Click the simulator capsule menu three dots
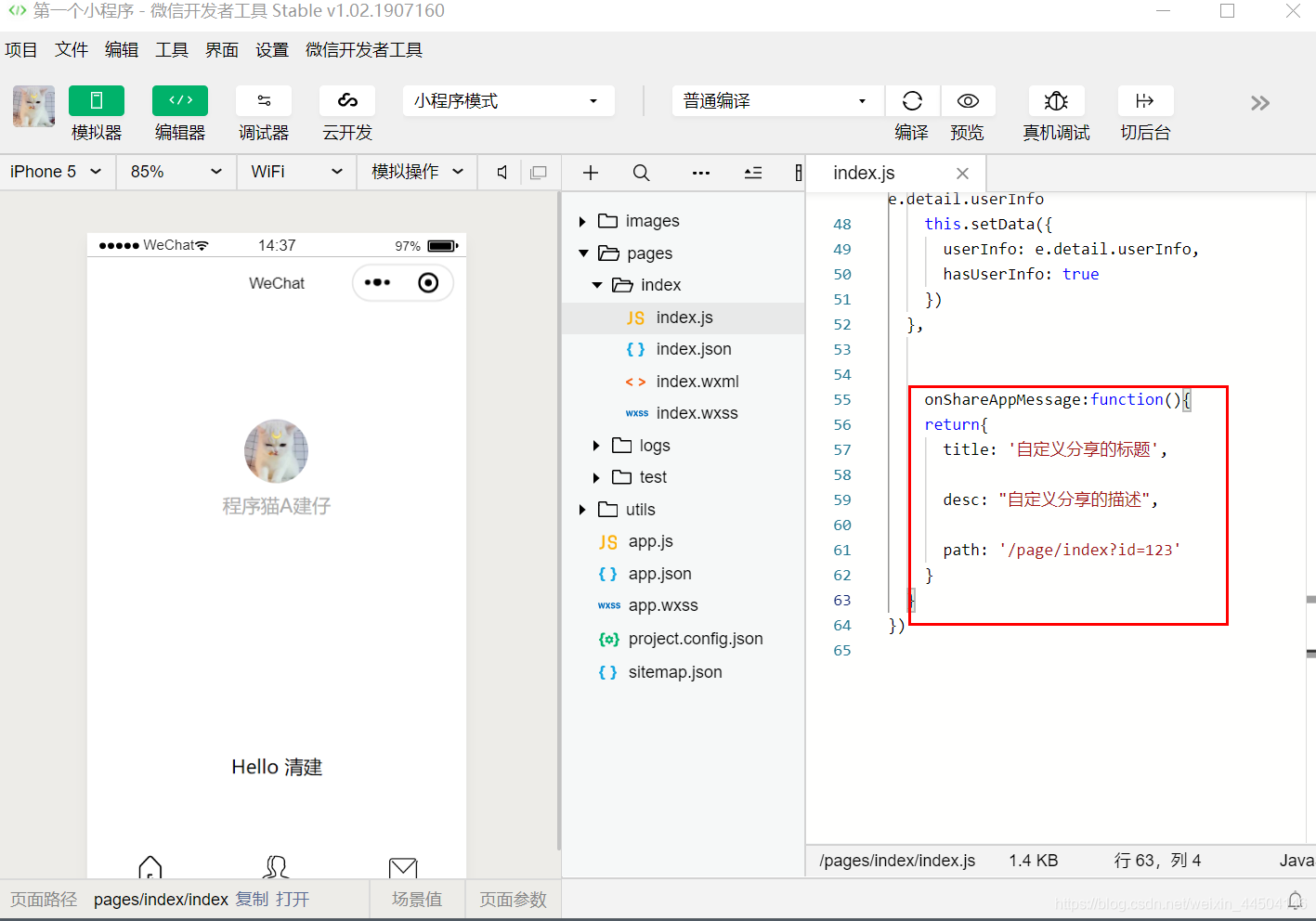Viewport: 1316px width, 921px height. click(378, 282)
